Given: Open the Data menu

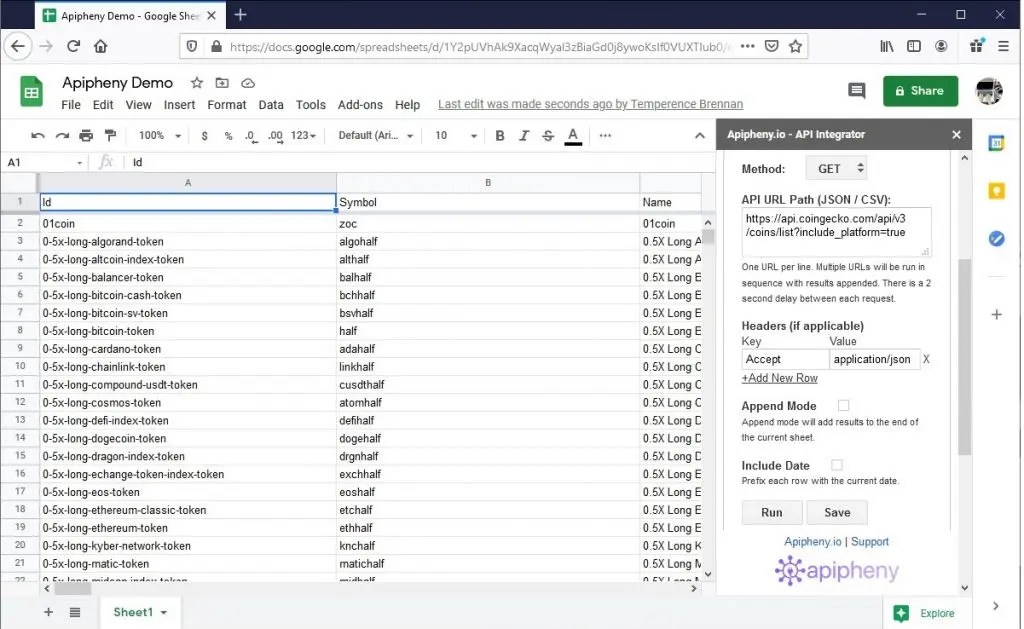Looking at the screenshot, I should (271, 105).
